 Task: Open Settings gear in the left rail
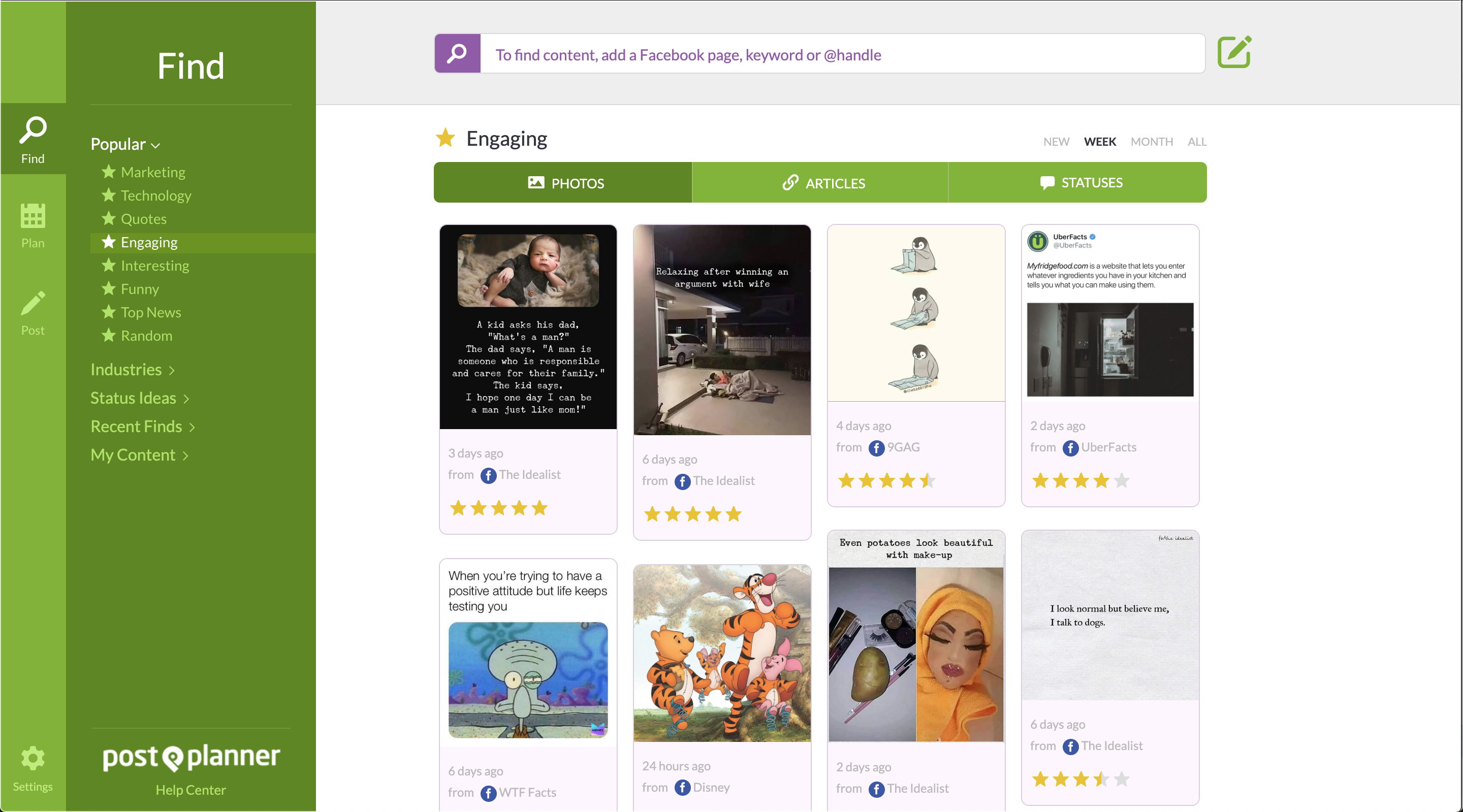(33, 769)
